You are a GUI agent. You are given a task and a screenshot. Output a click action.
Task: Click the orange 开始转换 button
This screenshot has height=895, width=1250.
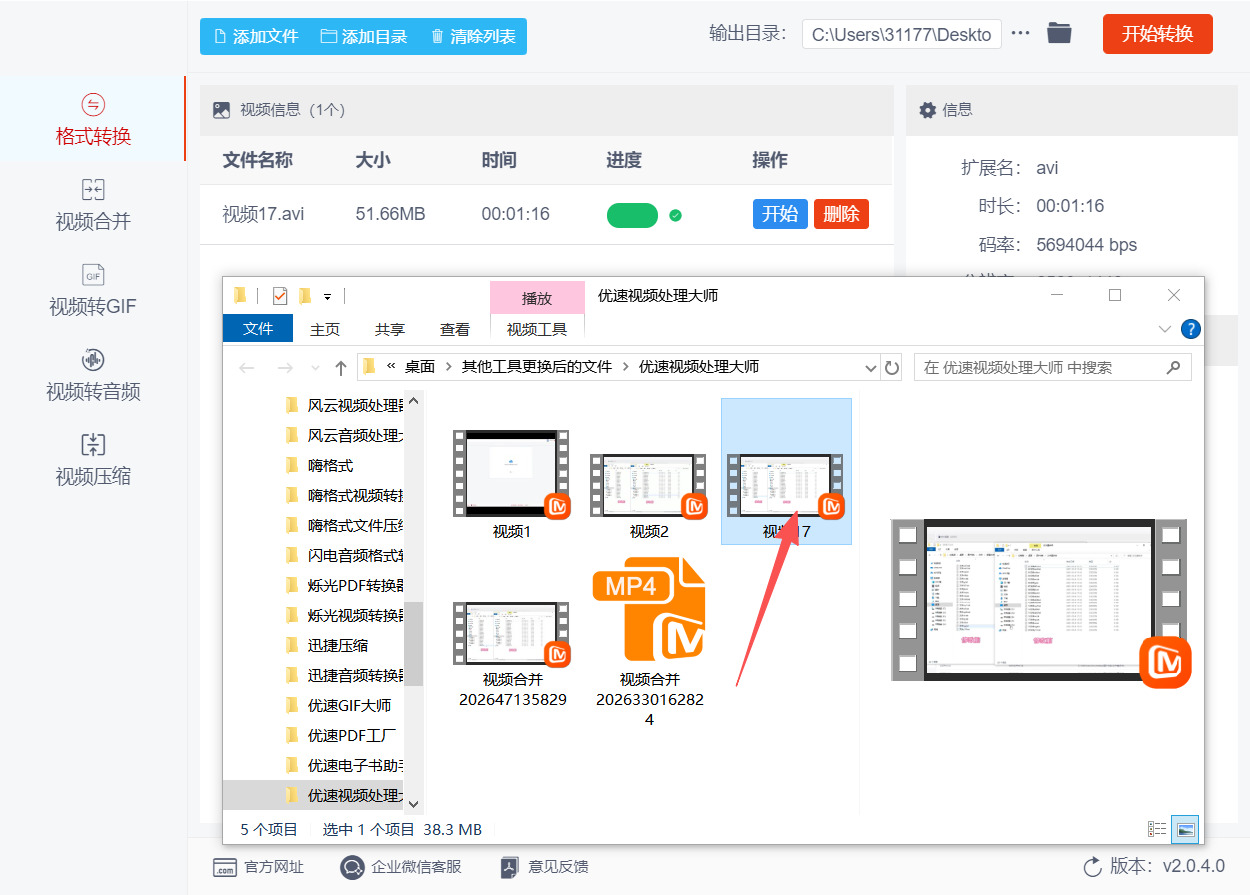click(x=1157, y=34)
